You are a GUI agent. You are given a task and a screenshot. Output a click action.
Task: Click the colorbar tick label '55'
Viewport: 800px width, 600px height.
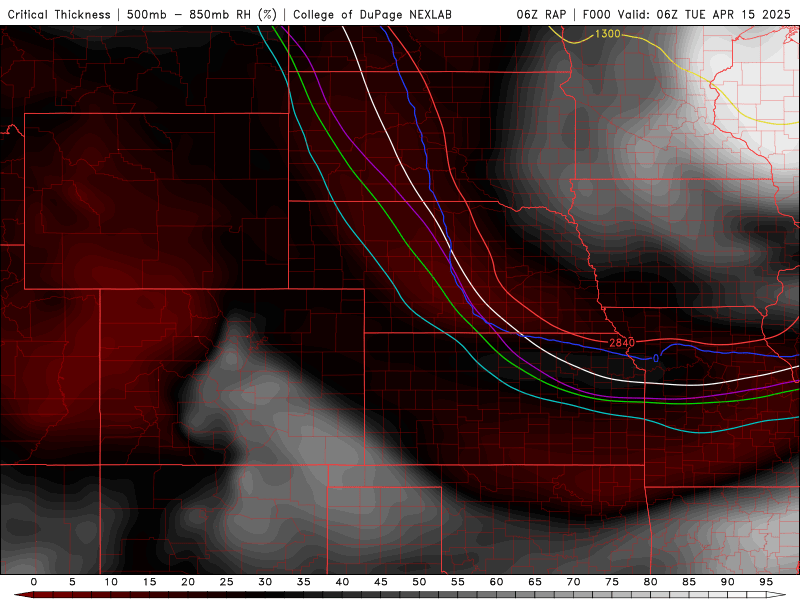click(x=458, y=582)
